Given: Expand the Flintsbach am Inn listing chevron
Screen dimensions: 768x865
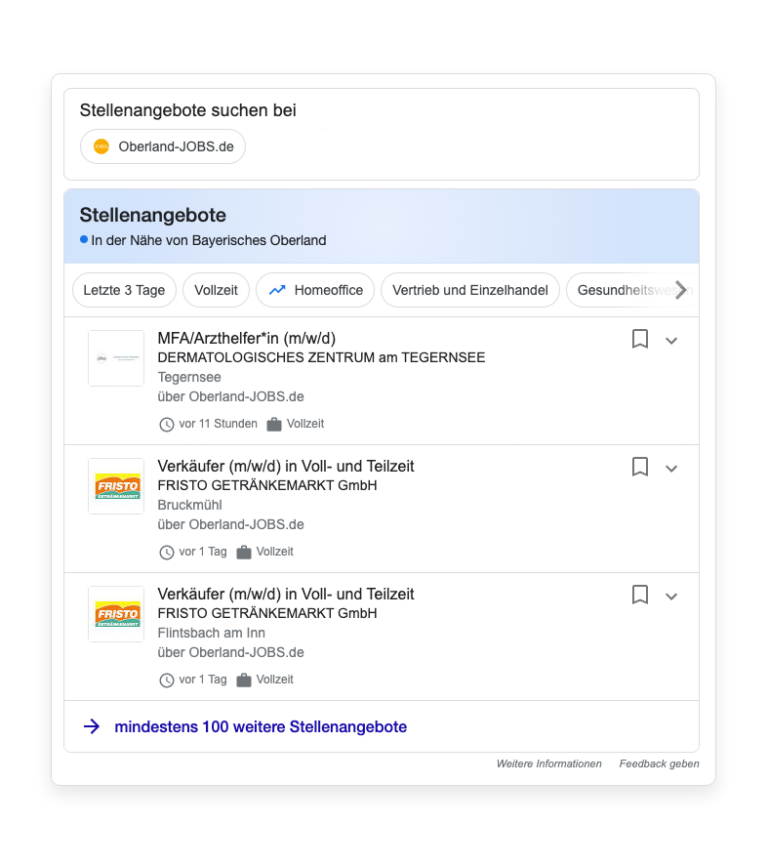Looking at the screenshot, I should coord(672,596).
